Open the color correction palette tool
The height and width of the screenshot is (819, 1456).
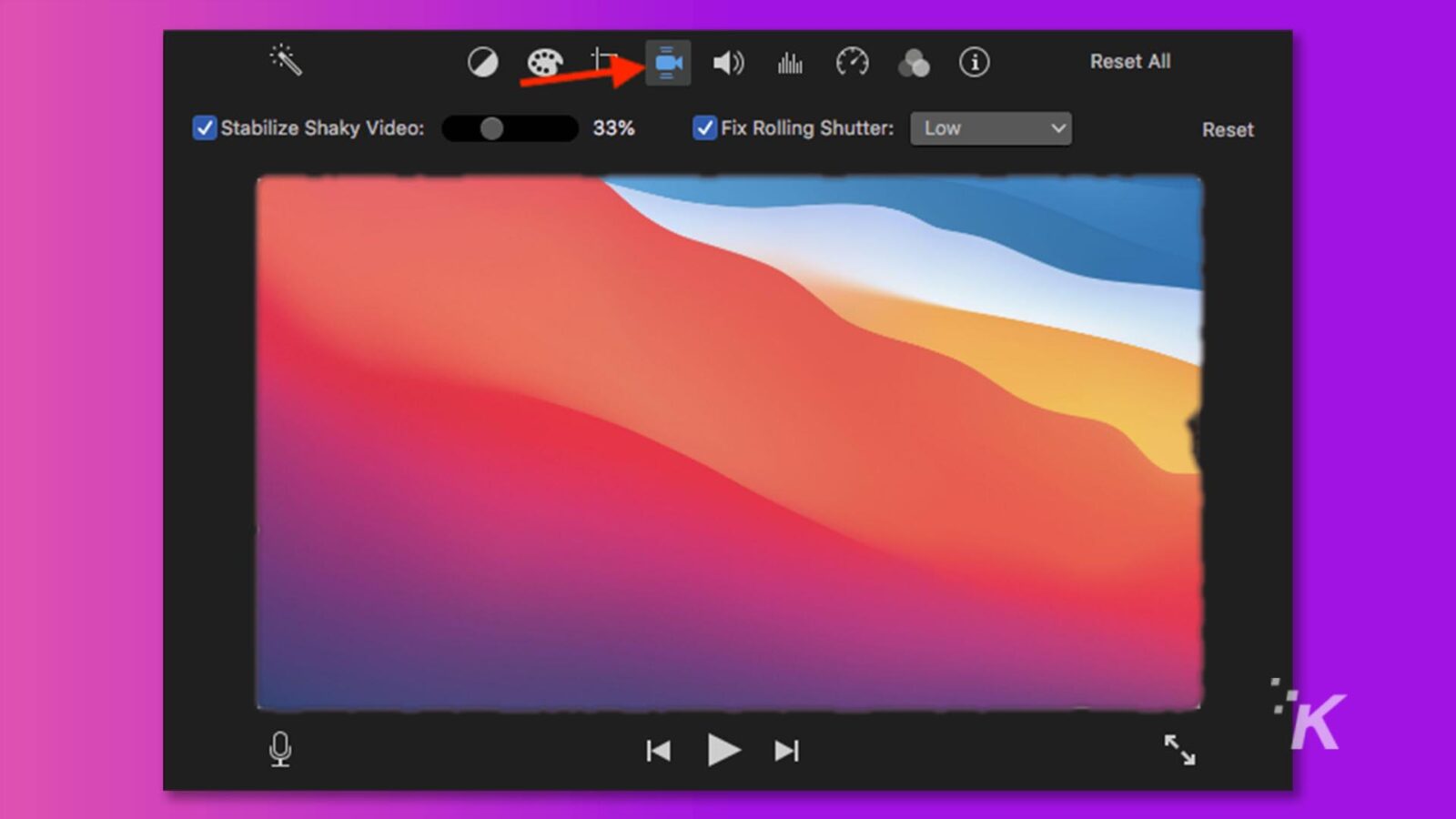pos(545,63)
